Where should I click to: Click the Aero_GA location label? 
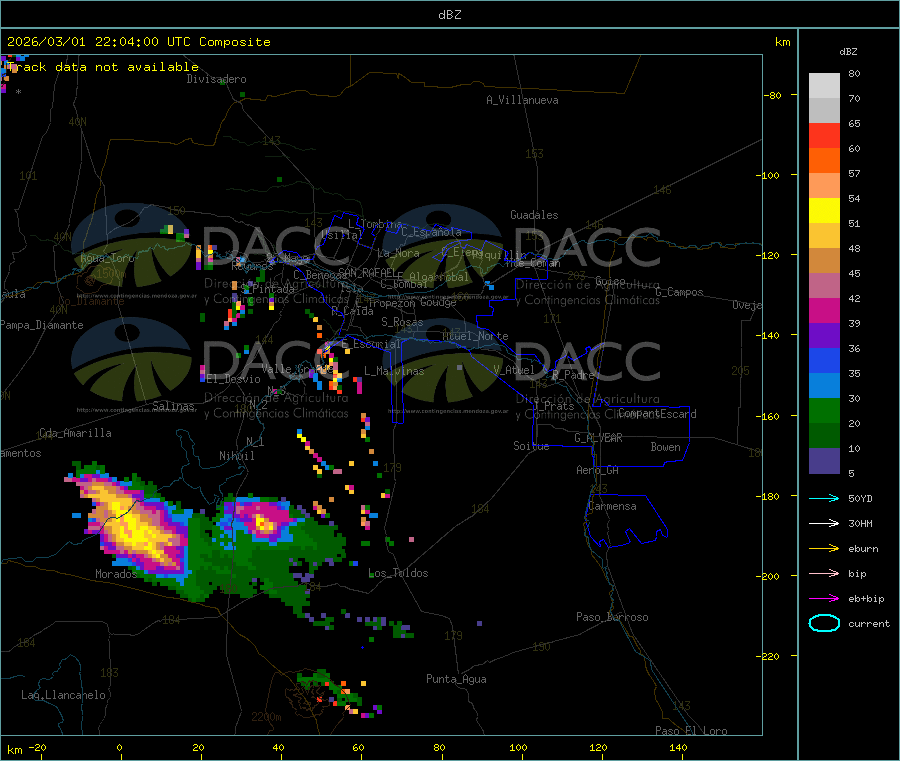pos(598,470)
